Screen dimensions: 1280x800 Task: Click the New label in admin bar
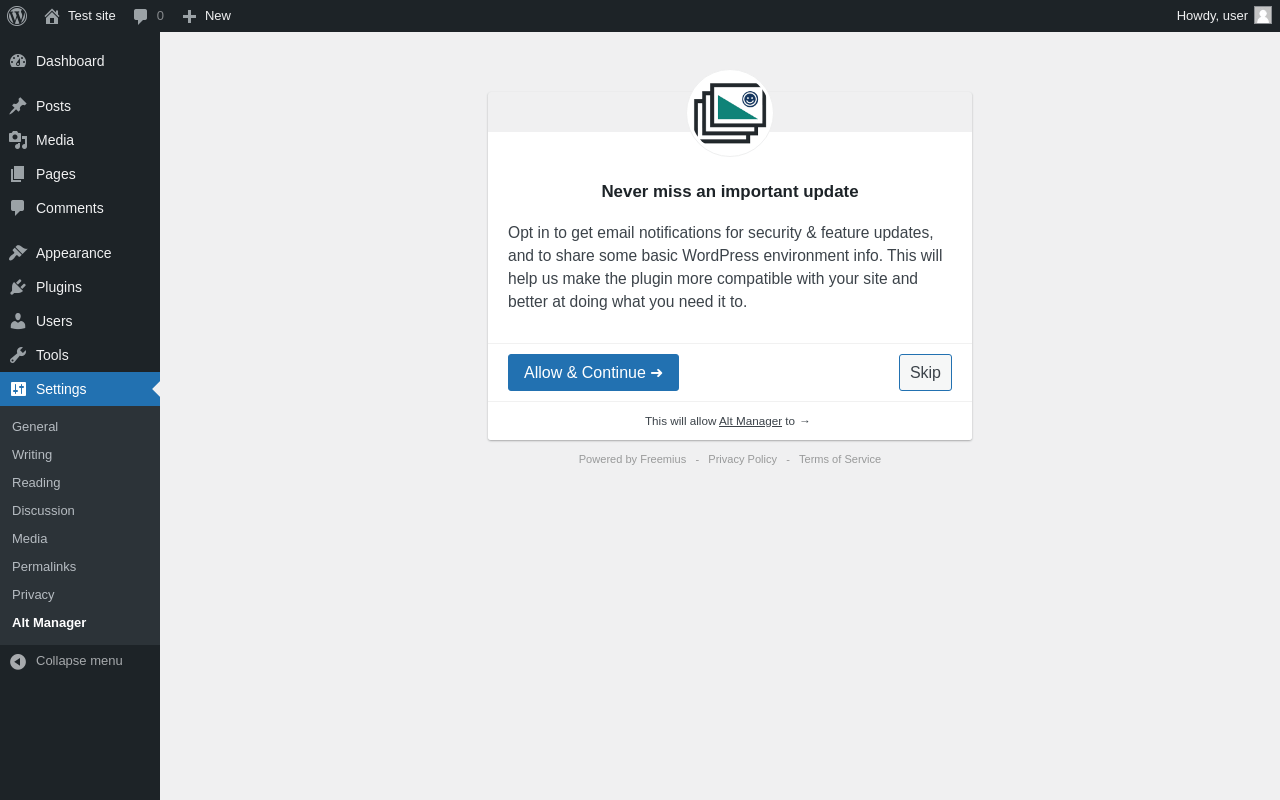click(x=218, y=16)
